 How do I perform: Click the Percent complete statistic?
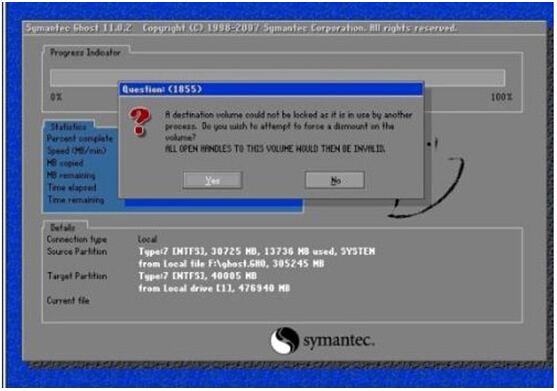80,139
